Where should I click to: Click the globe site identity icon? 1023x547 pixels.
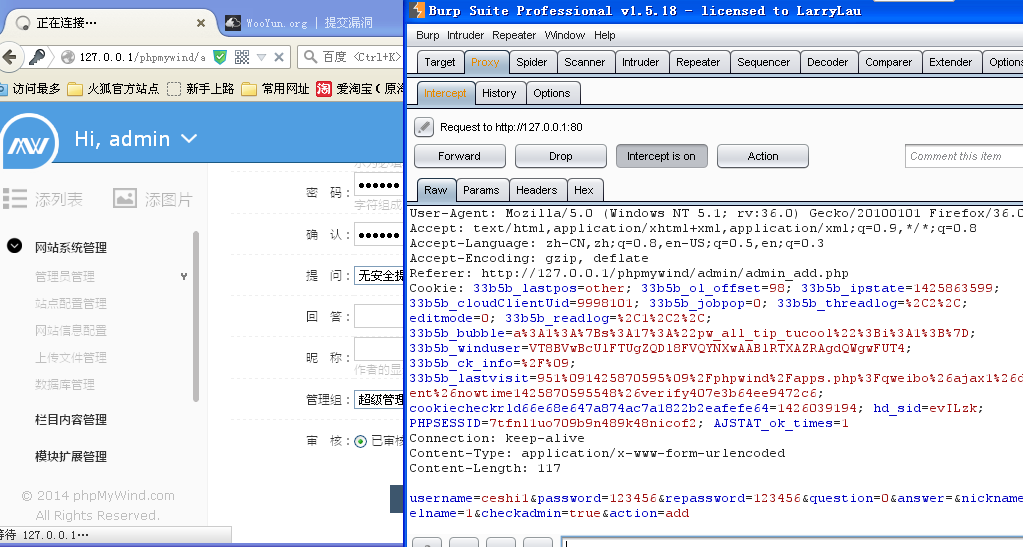pyautogui.click(x=68, y=57)
